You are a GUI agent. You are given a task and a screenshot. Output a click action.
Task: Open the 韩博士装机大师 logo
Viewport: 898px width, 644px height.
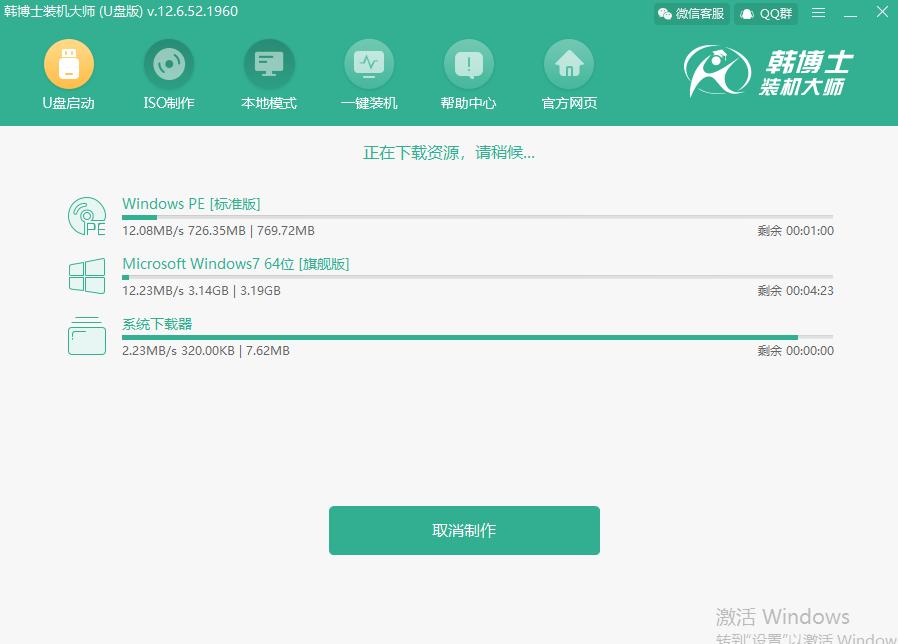(768, 72)
